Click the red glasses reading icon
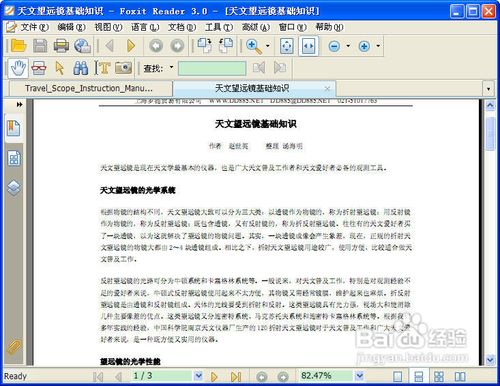 [x=39, y=68]
